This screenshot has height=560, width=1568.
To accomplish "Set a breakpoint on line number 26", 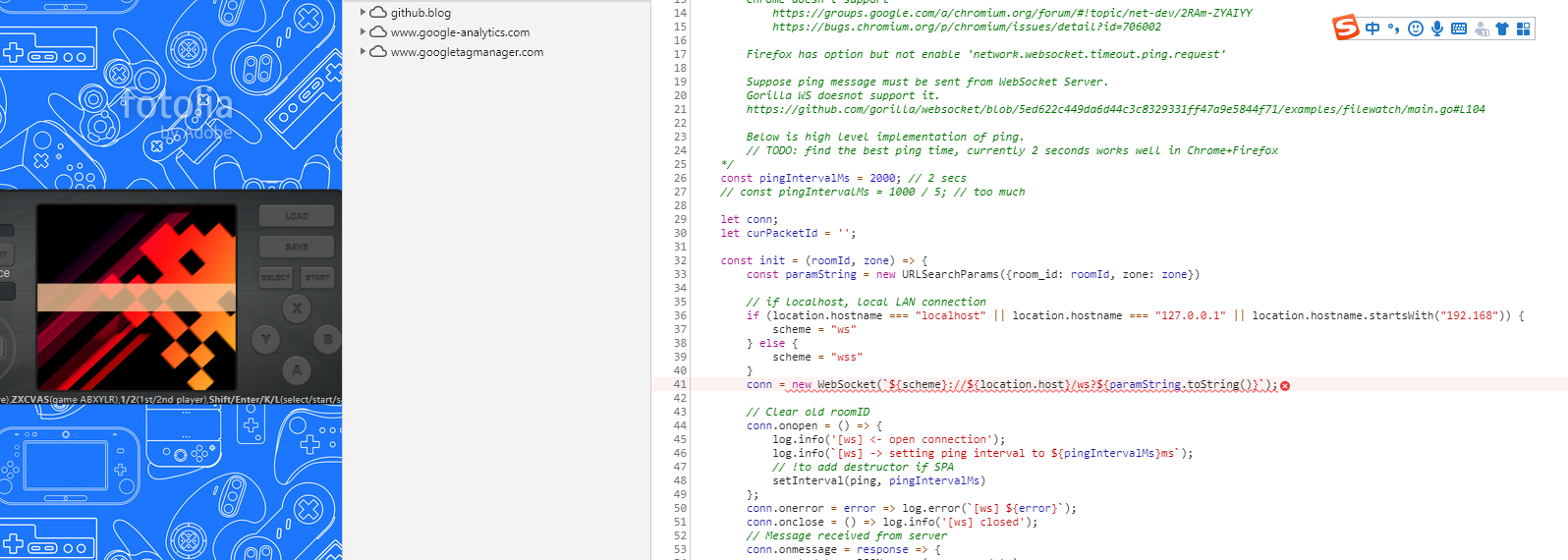I will click(680, 178).
